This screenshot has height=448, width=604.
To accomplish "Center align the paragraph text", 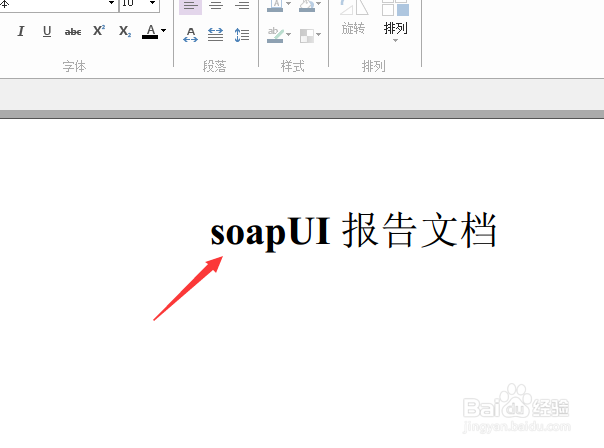I will [216, 5].
